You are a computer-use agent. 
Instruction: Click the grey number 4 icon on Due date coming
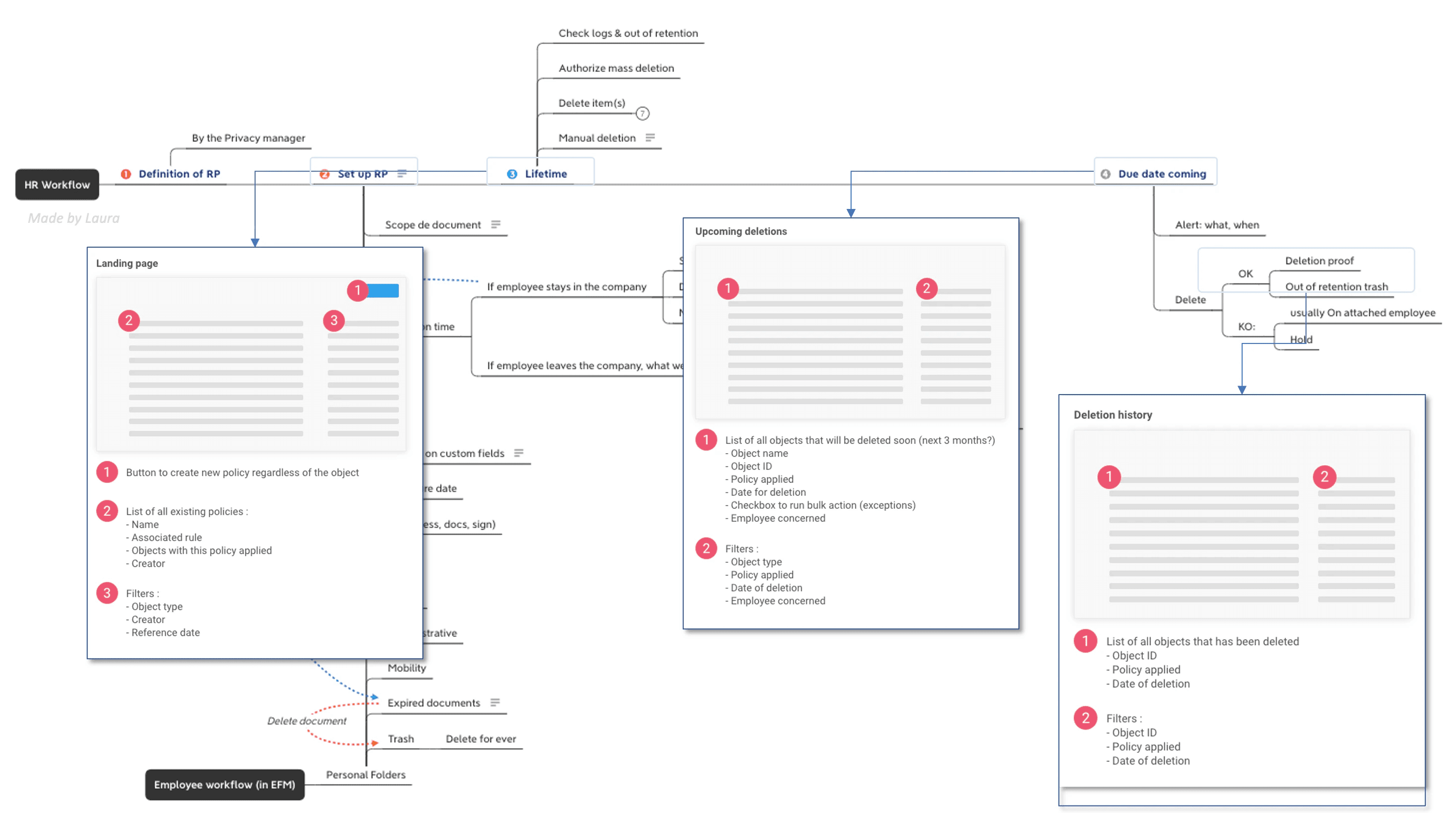pyautogui.click(x=1106, y=174)
